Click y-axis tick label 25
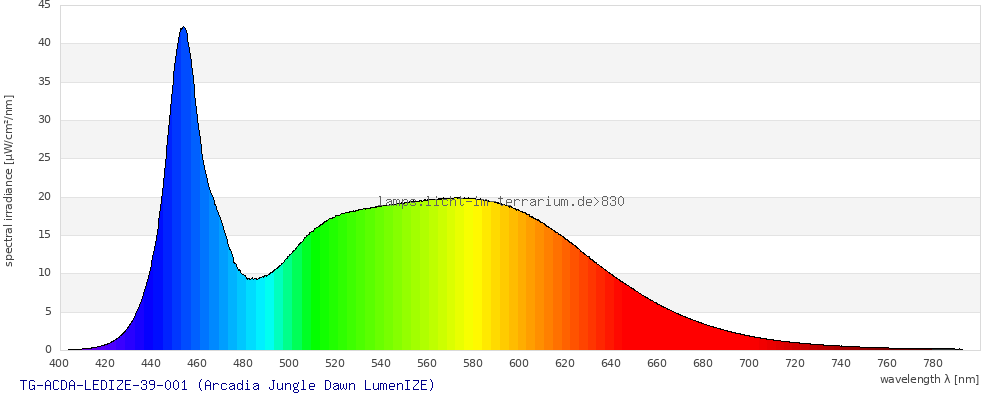This screenshot has height=400, width=1000. point(44,158)
